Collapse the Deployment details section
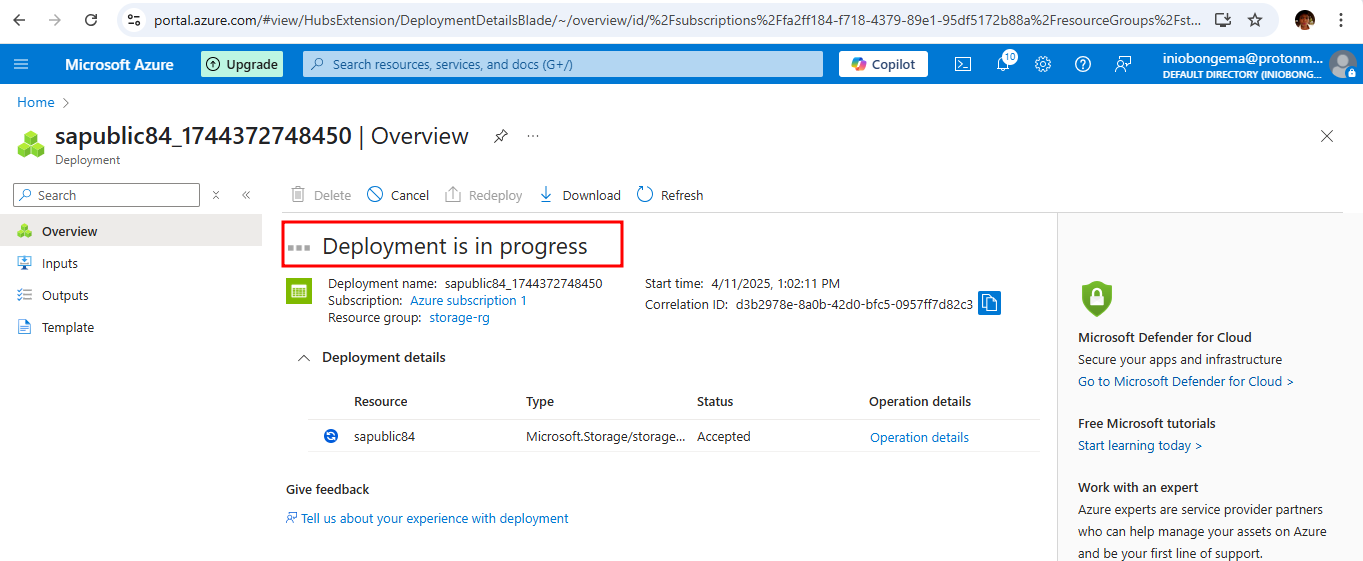This screenshot has height=561, width=1363. (x=304, y=358)
